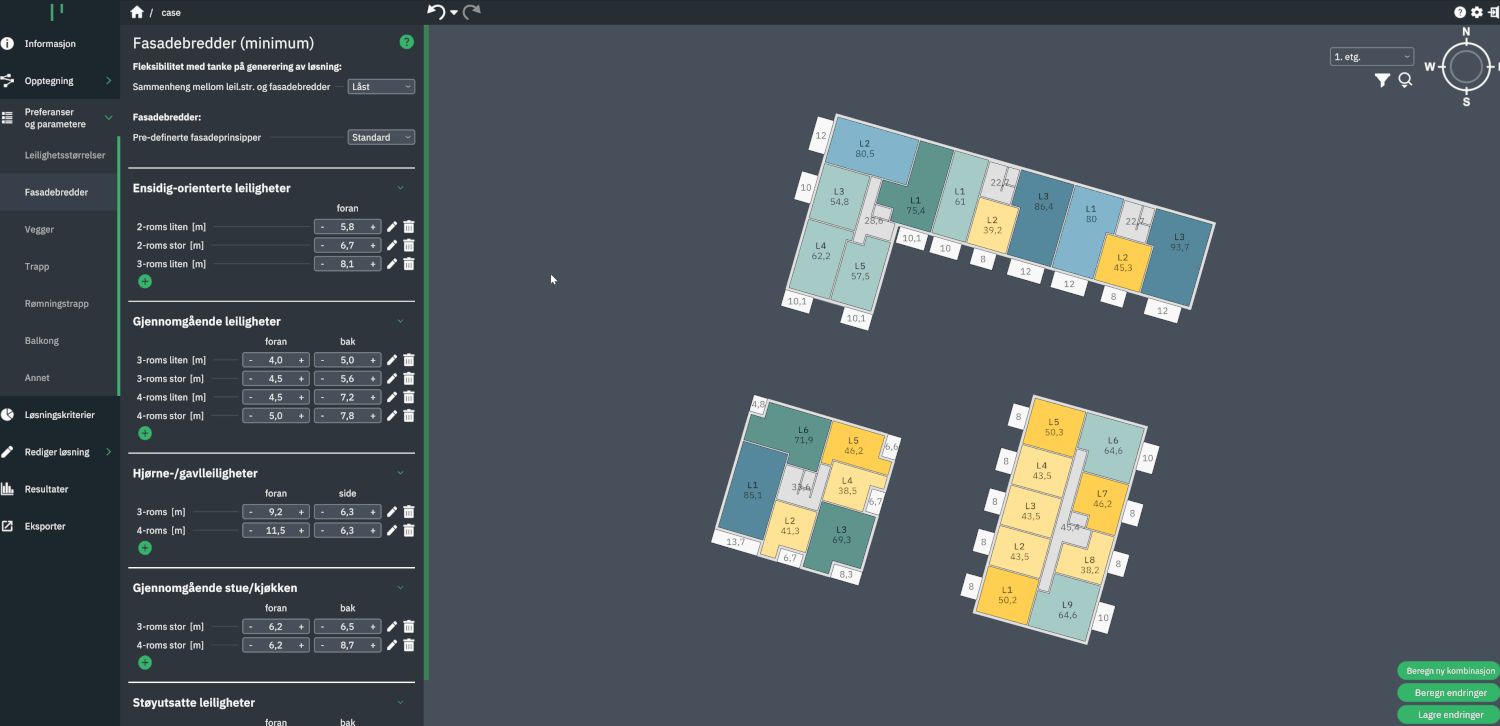Add row under Gjennomgående stue/kjøkken

click(x=145, y=663)
